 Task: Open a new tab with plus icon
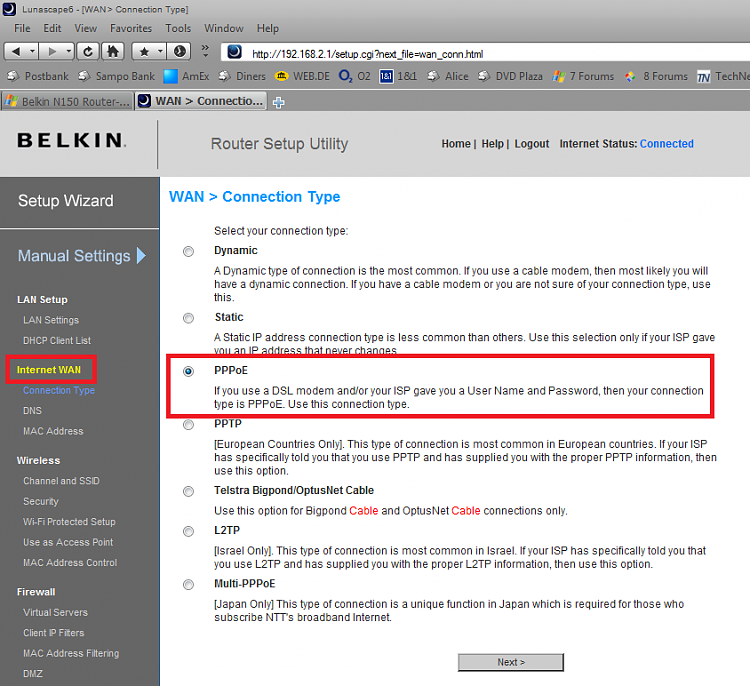(x=278, y=102)
